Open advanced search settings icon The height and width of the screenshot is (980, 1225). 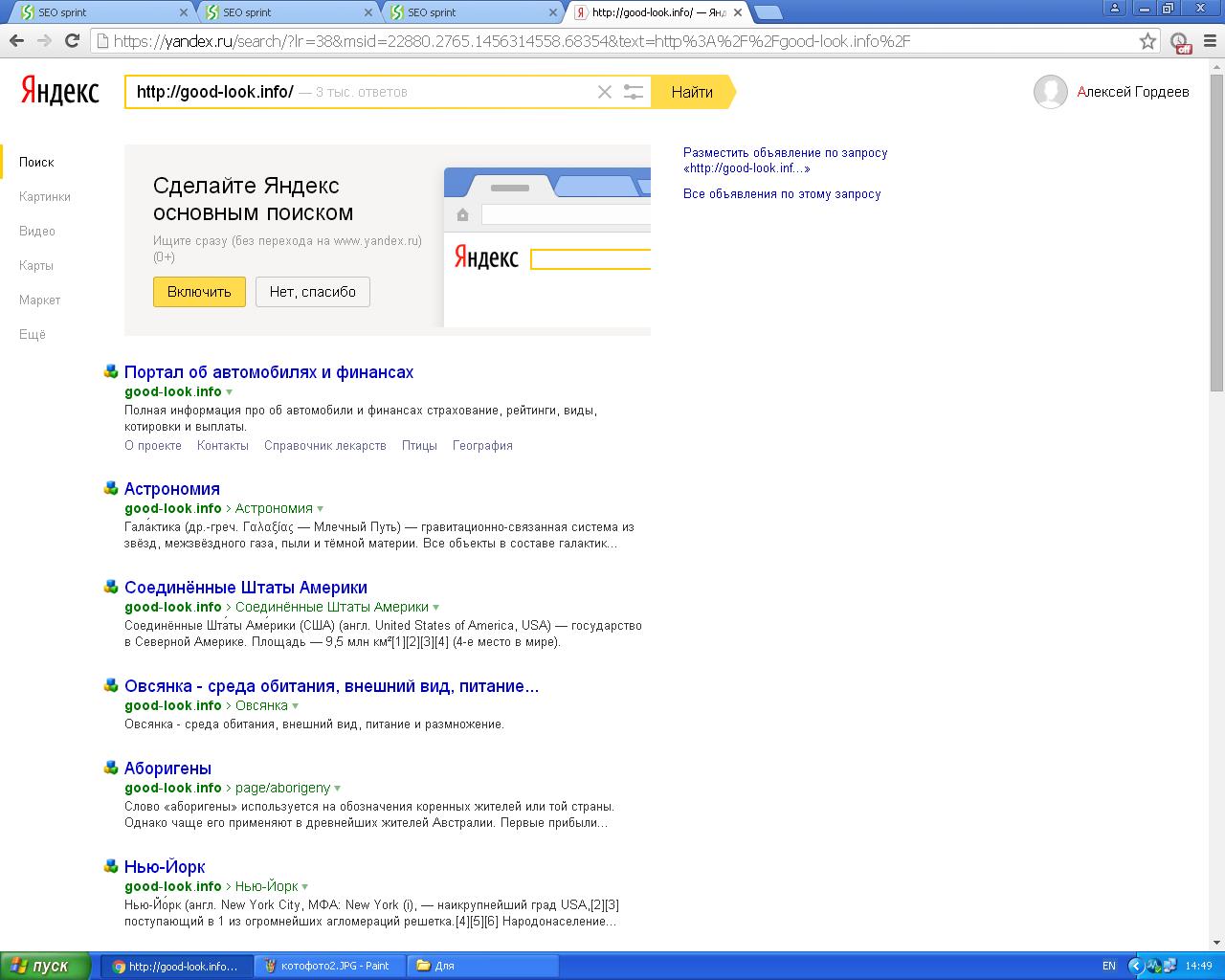[x=634, y=92]
